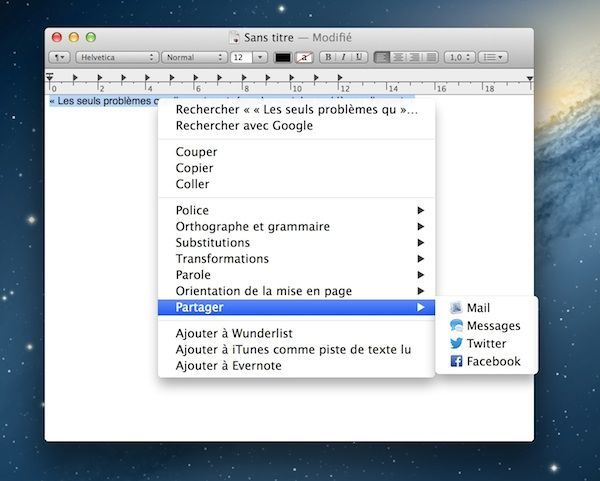Open the text highlight color button
The height and width of the screenshot is (481, 600).
click(305, 57)
